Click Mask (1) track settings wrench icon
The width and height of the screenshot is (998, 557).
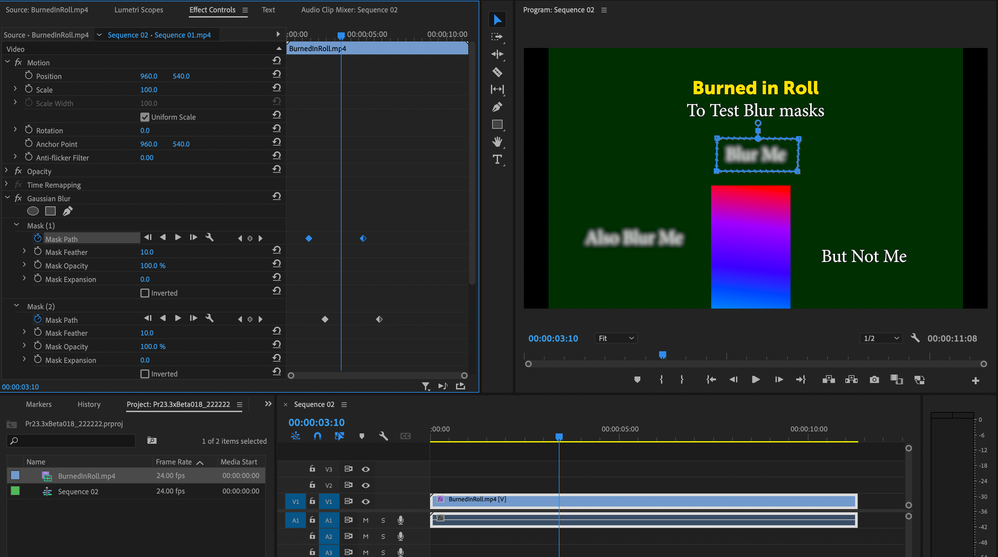coord(209,237)
